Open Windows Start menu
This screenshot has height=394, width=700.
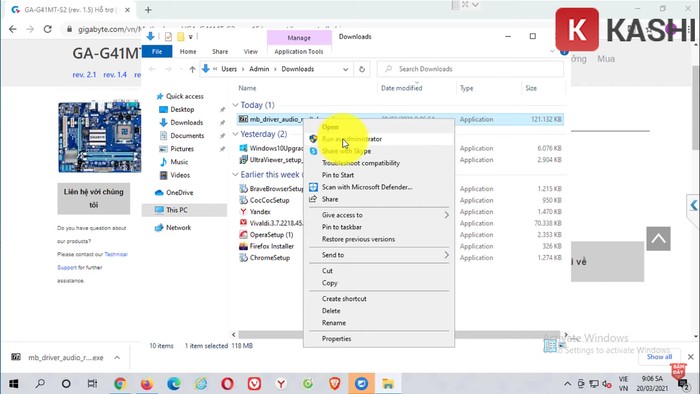tap(13, 384)
